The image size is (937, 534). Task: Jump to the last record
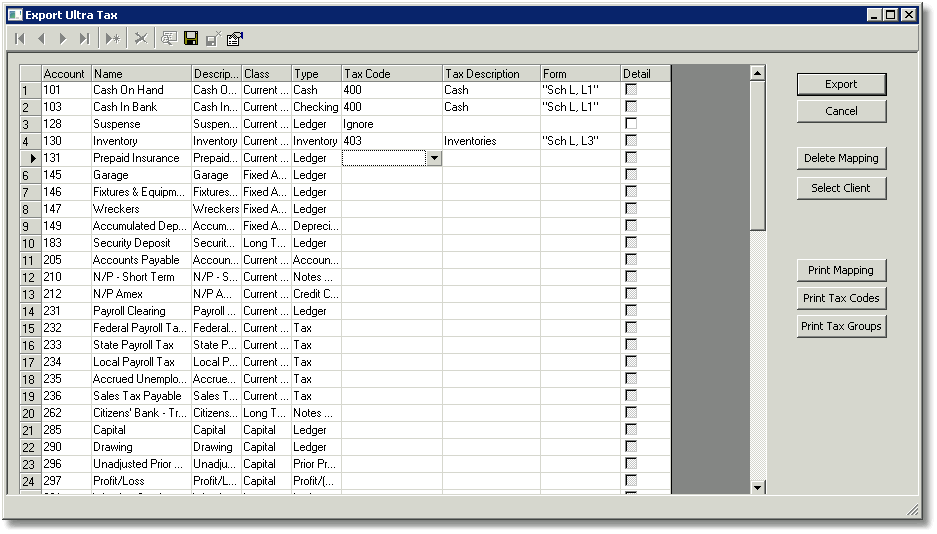coord(84,39)
